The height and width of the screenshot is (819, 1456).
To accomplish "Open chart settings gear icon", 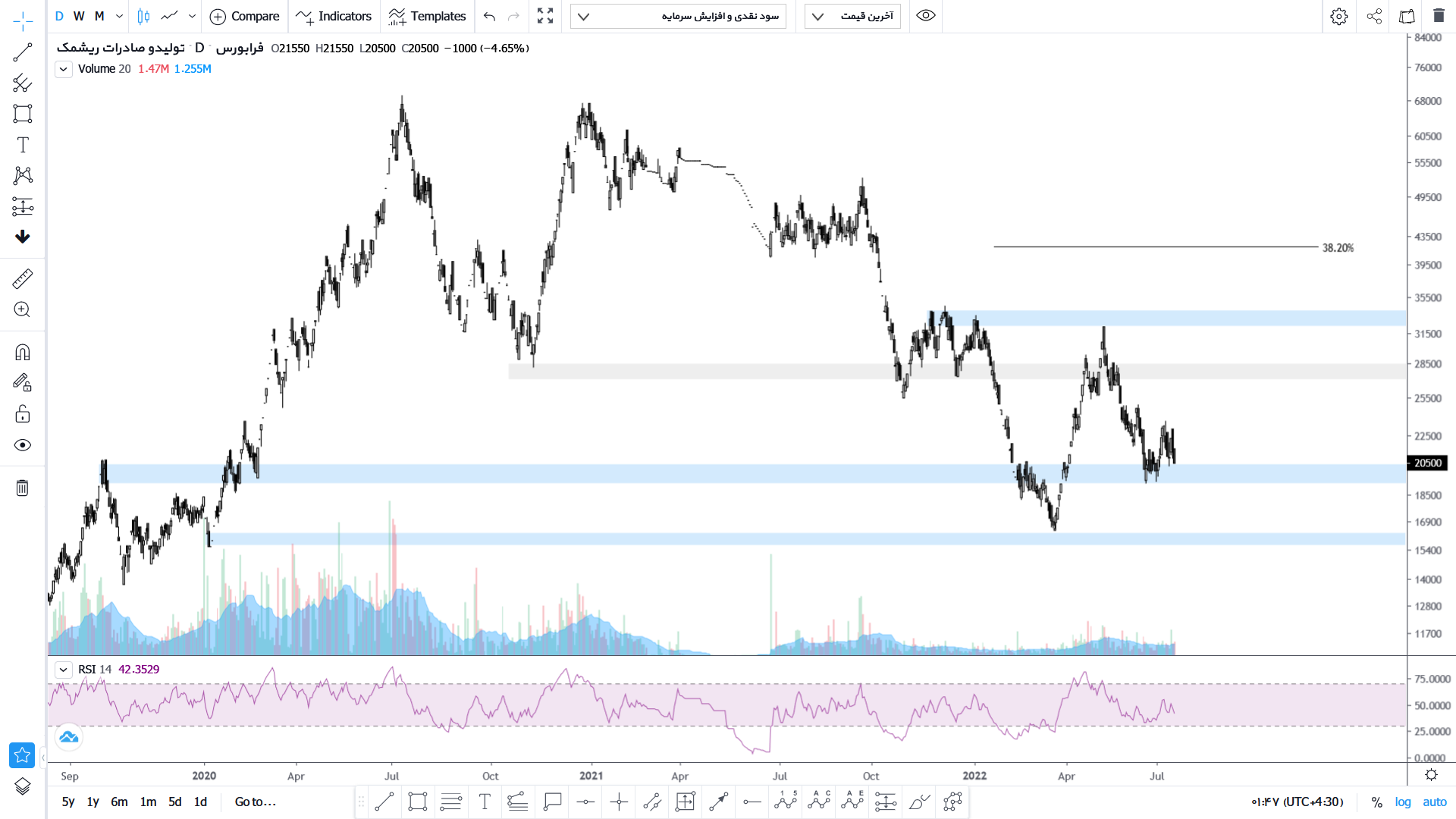I will coord(1338,16).
